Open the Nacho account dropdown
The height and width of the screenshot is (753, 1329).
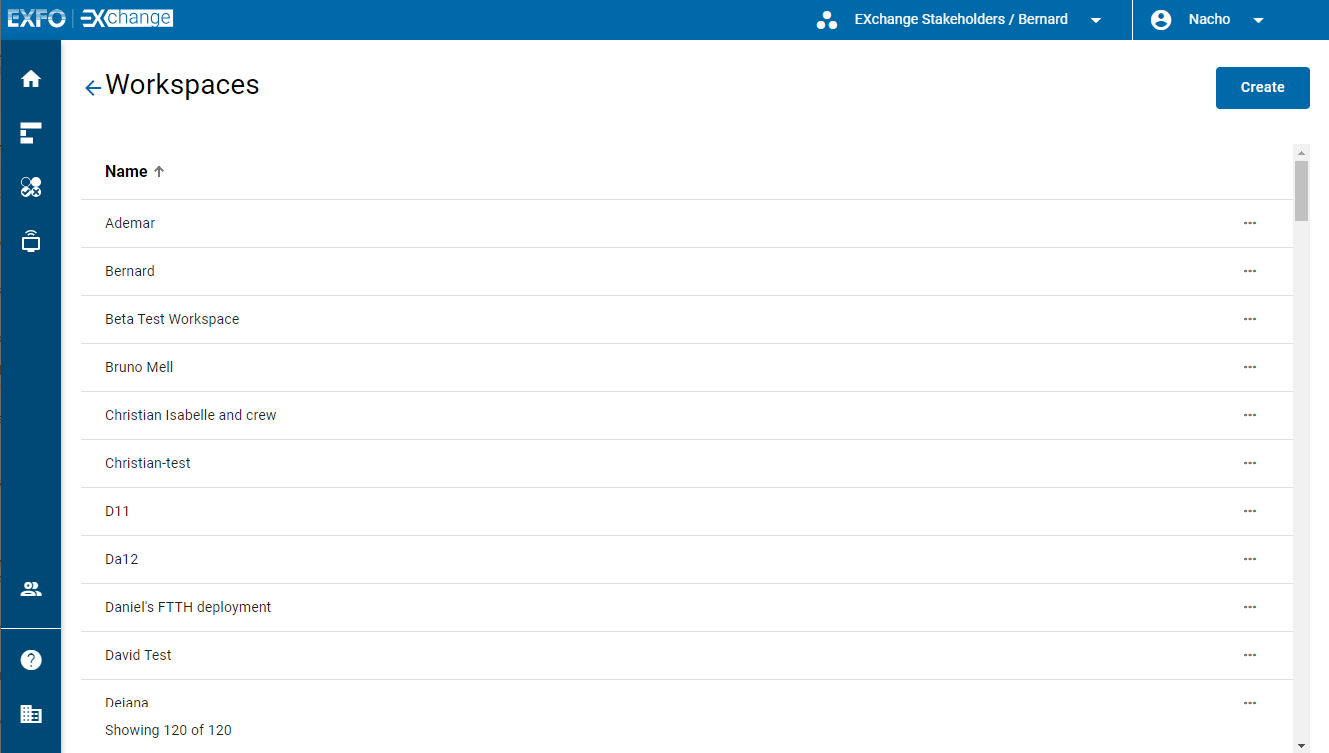click(x=1259, y=19)
